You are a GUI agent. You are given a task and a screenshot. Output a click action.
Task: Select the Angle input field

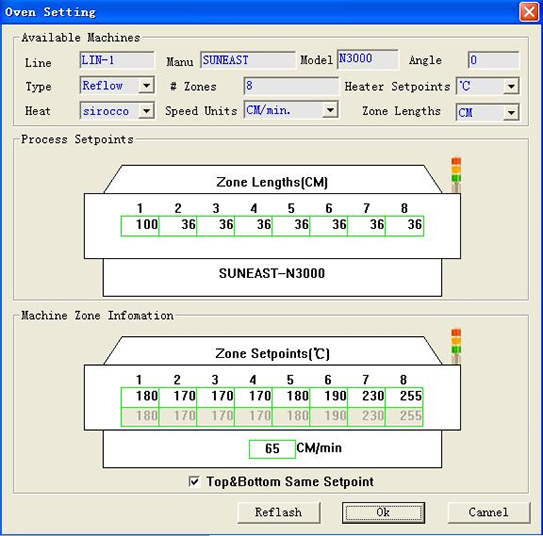[493, 60]
